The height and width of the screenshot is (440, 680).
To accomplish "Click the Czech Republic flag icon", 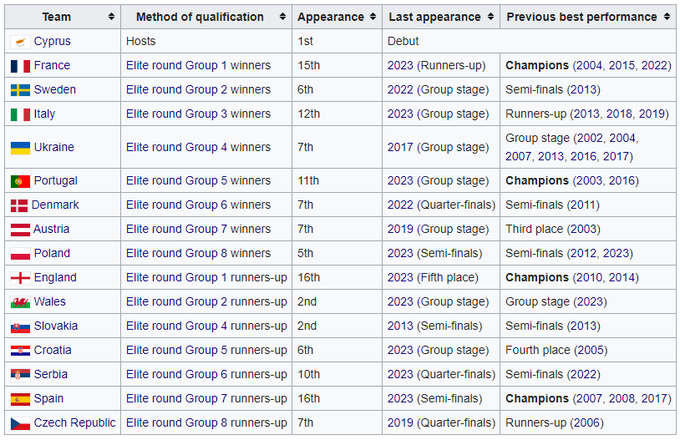I will coord(19,423).
